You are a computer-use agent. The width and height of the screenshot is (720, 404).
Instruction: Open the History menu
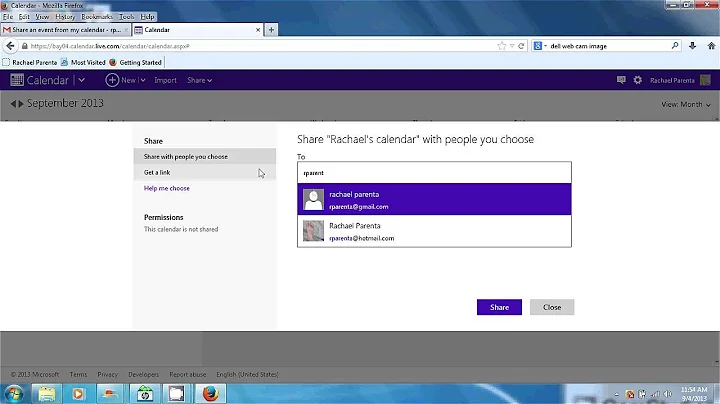pos(65,17)
